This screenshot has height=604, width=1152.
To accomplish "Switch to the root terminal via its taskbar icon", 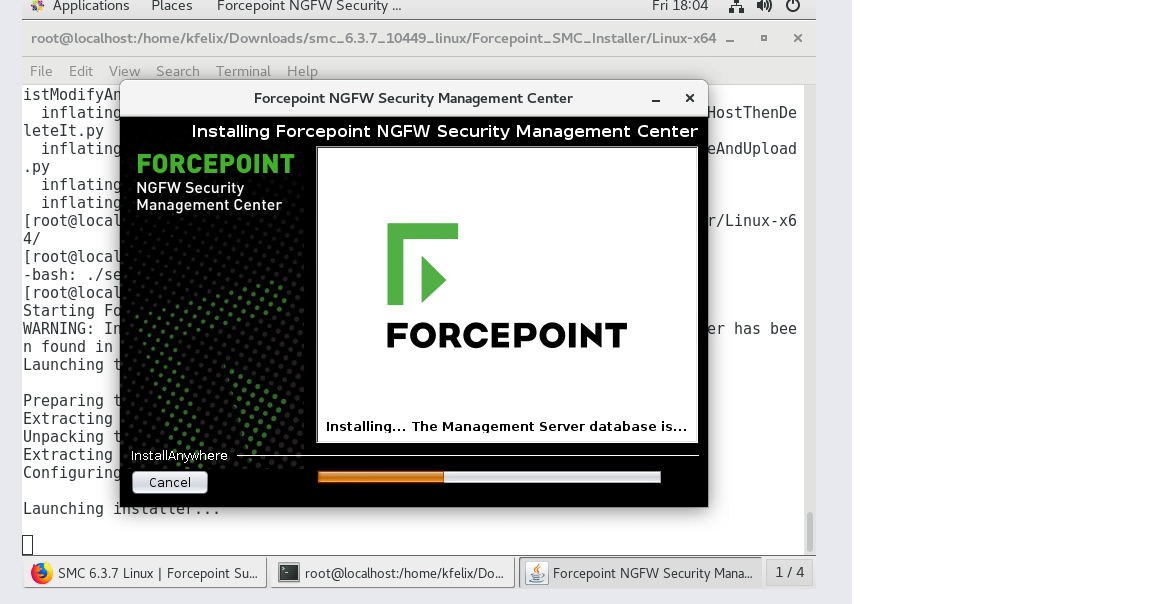I will point(392,572).
